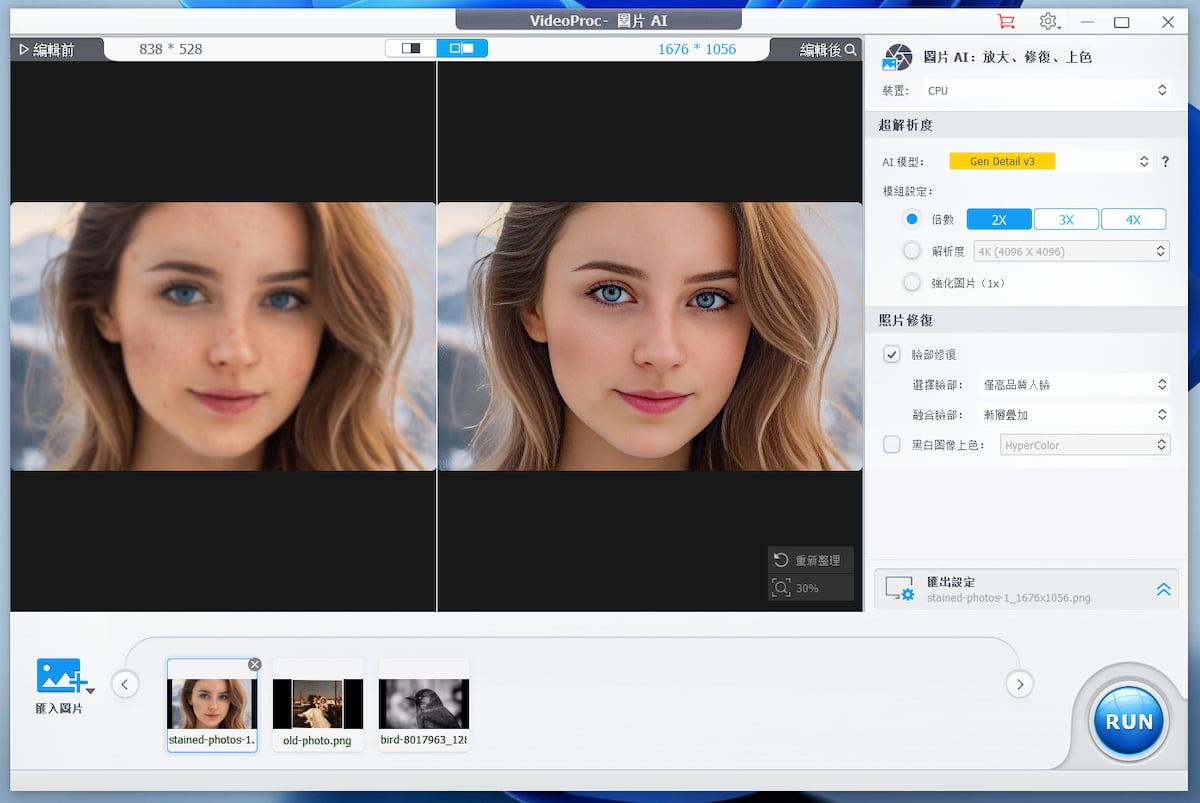Click the RUN button
The height and width of the screenshot is (803, 1200).
click(1127, 720)
